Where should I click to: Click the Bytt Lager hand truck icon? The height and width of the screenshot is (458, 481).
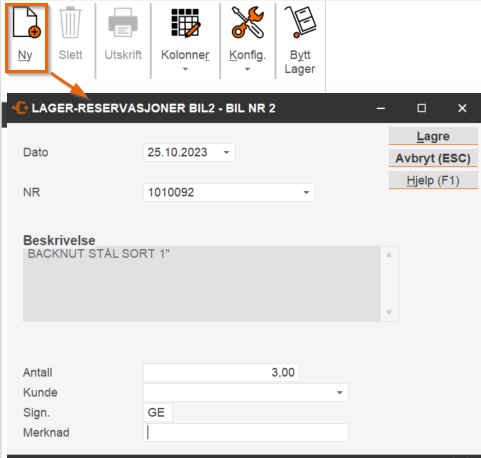(300, 22)
